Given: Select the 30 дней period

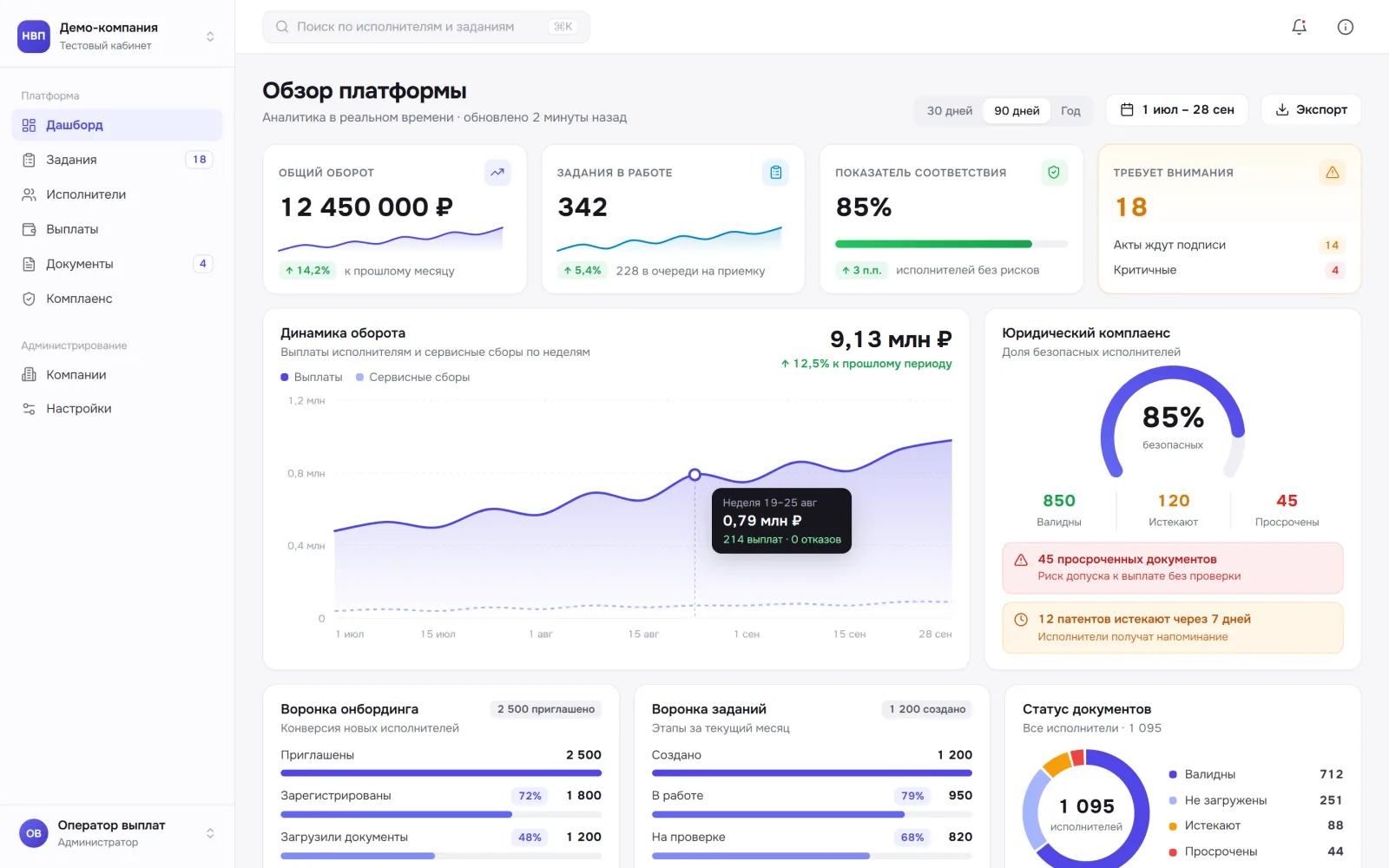Looking at the screenshot, I should click(x=949, y=110).
